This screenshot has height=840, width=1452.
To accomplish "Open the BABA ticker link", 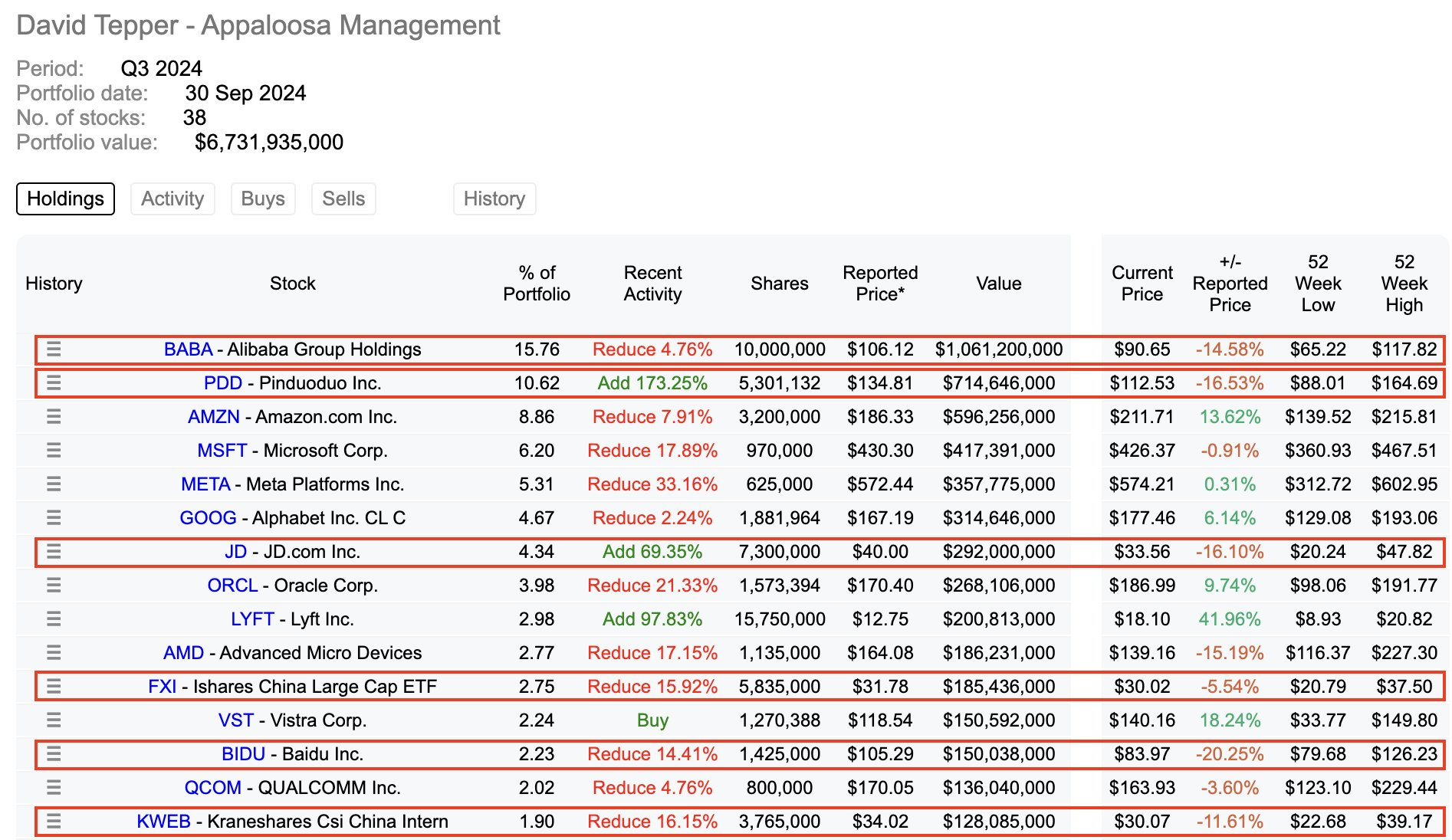I will click(188, 349).
